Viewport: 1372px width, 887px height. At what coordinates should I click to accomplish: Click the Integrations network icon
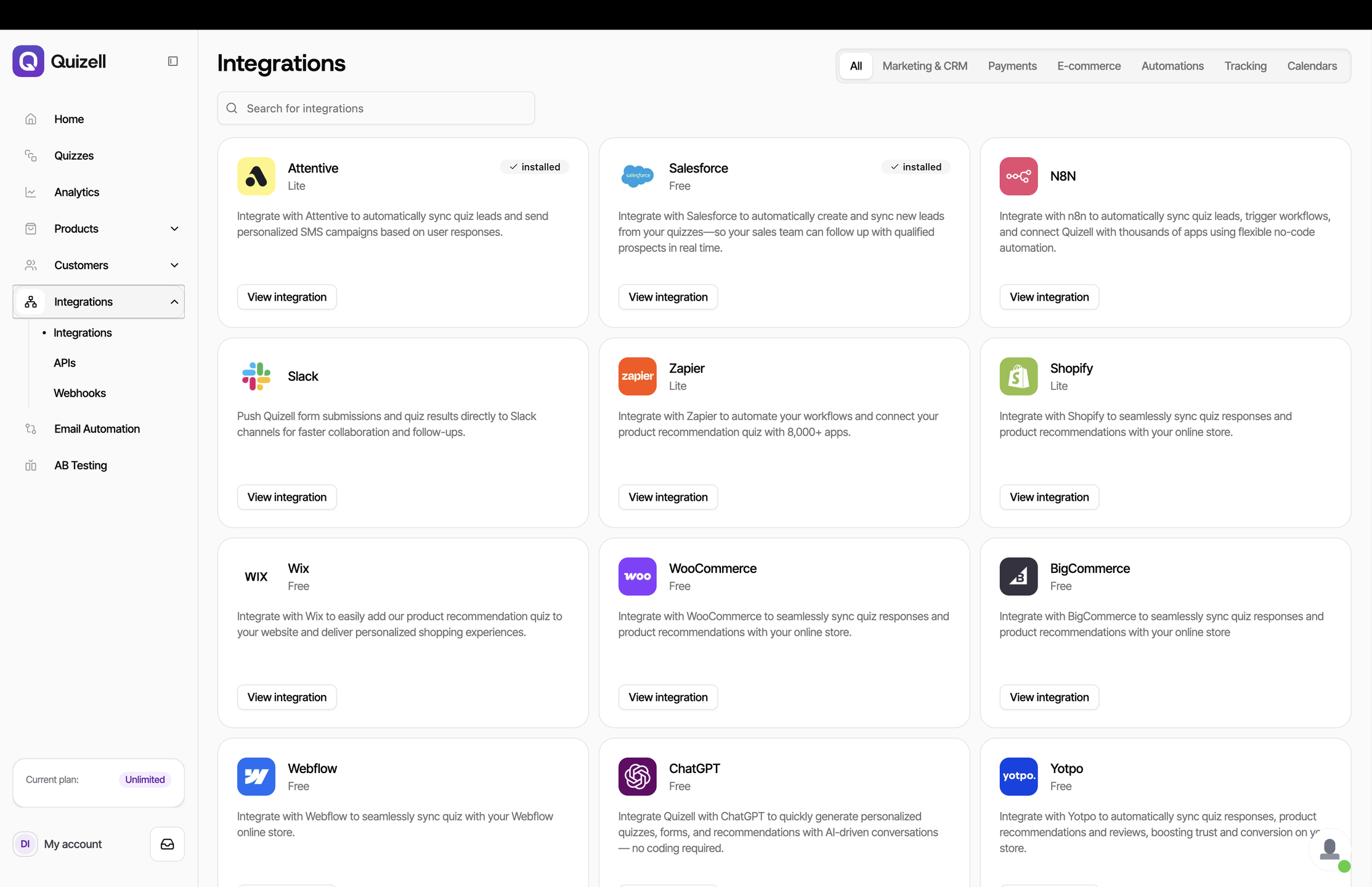[31, 302]
